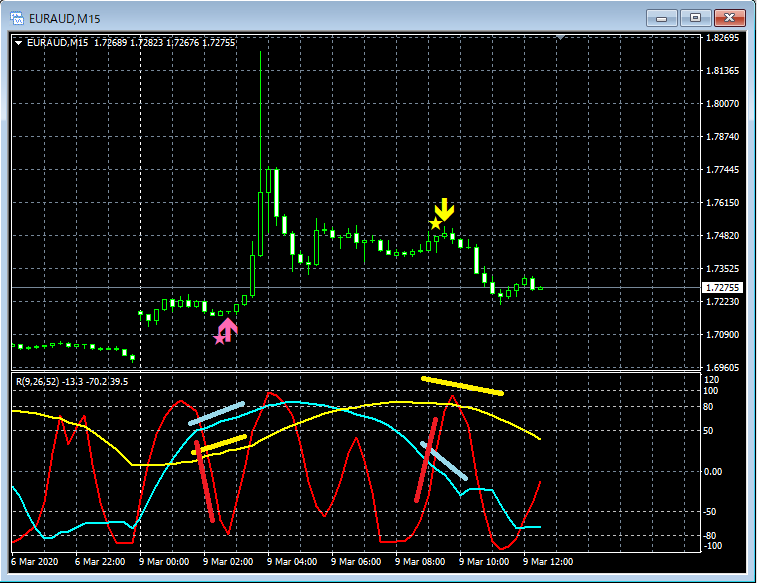Click the tall spike candle's upper wick

260,121
